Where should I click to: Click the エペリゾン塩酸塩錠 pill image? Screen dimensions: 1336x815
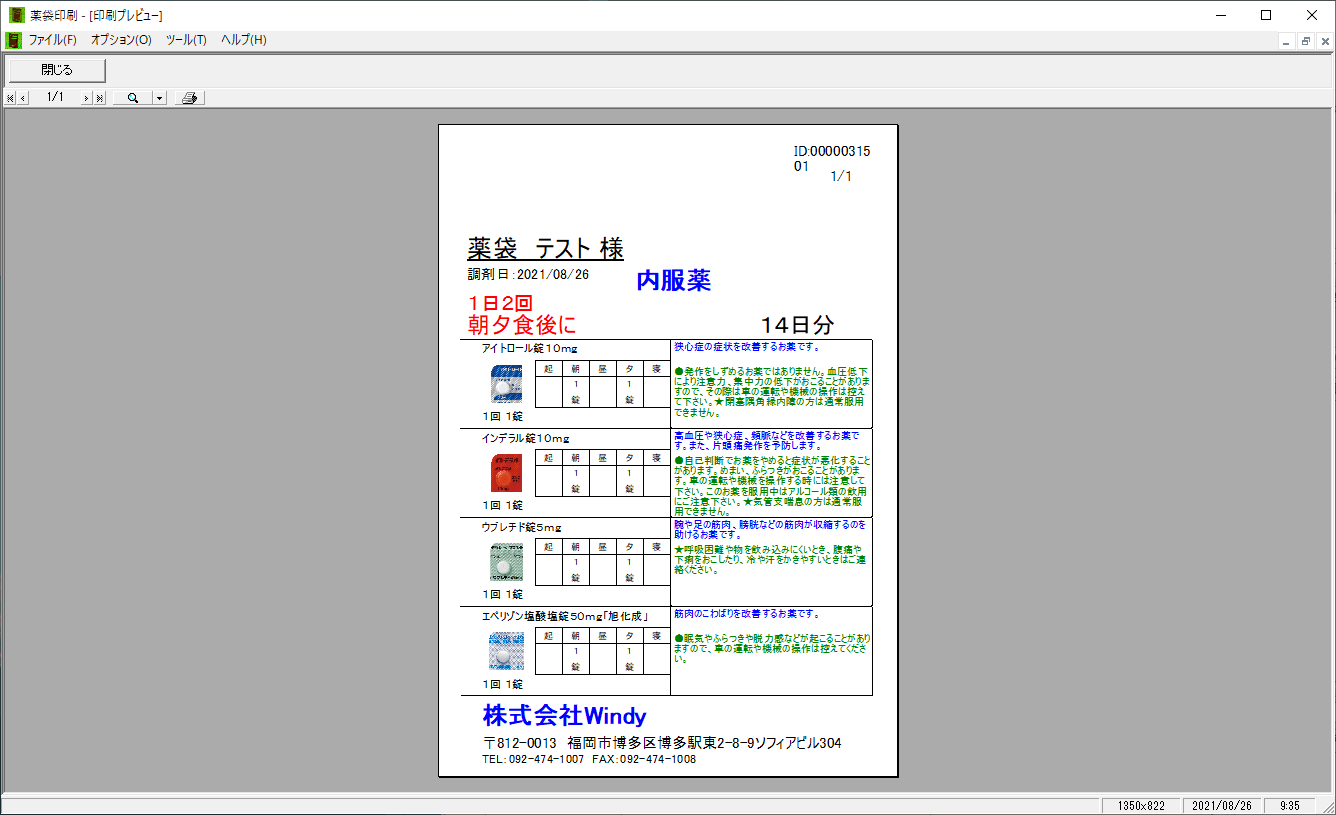click(506, 651)
